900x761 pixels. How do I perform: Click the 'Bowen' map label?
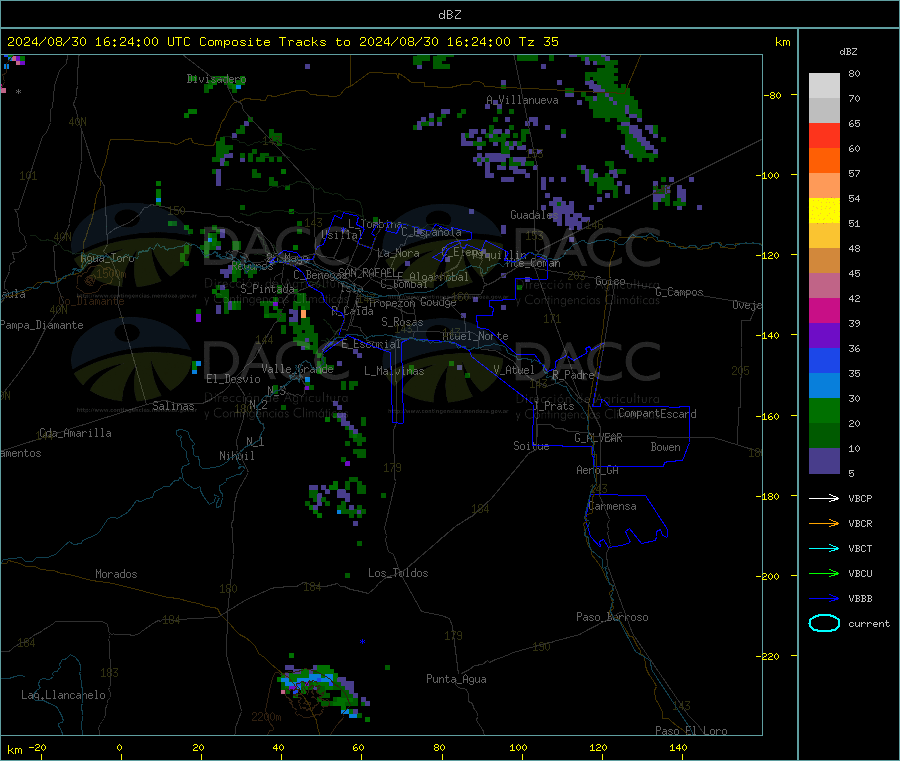point(665,447)
